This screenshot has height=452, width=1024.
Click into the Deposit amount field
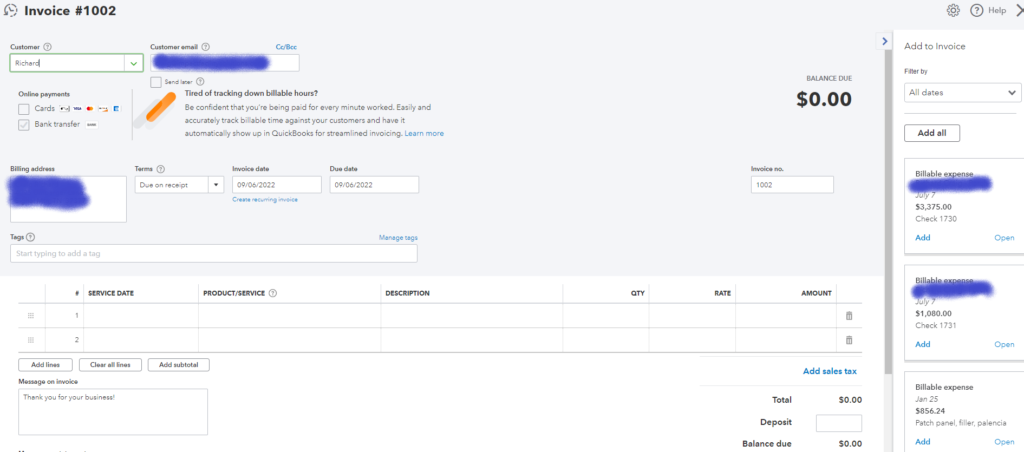[x=838, y=423]
